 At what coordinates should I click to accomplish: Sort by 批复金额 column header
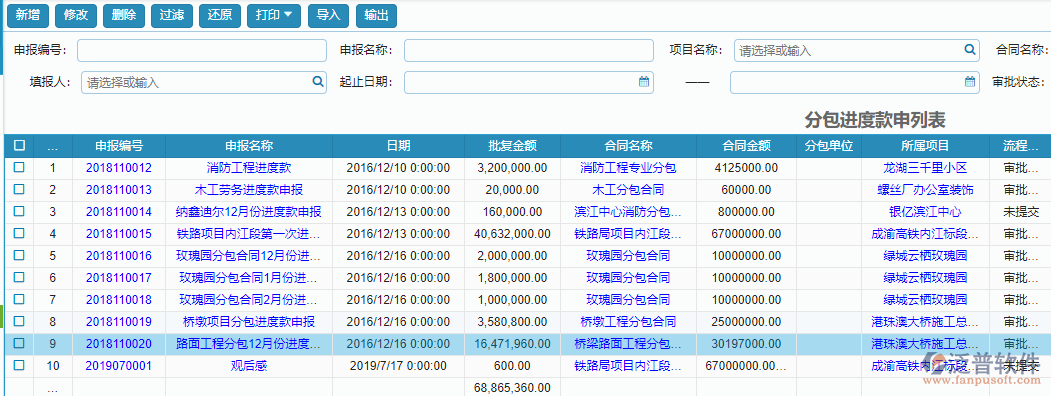pos(513,145)
